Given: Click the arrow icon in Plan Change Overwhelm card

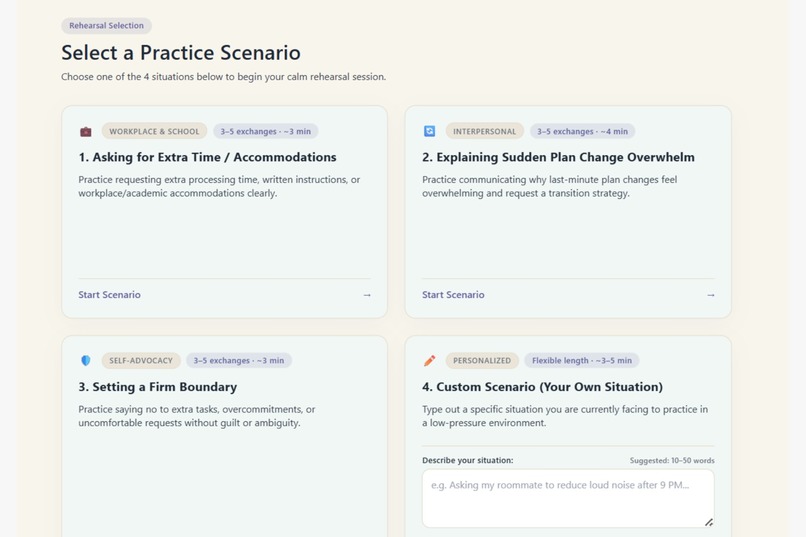Looking at the screenshot, I should pos(710,295).
